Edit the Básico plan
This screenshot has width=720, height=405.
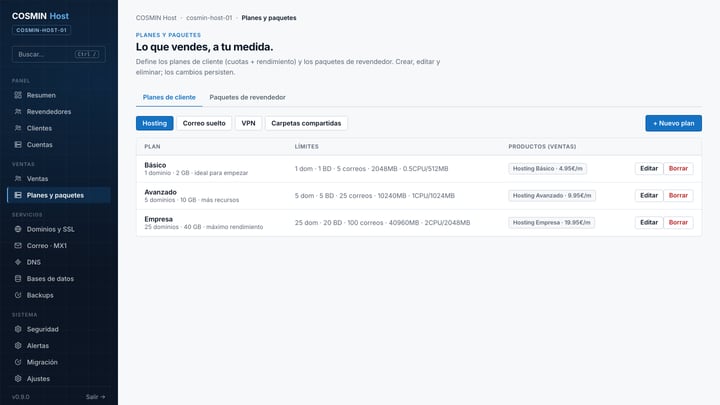point(649,169)
